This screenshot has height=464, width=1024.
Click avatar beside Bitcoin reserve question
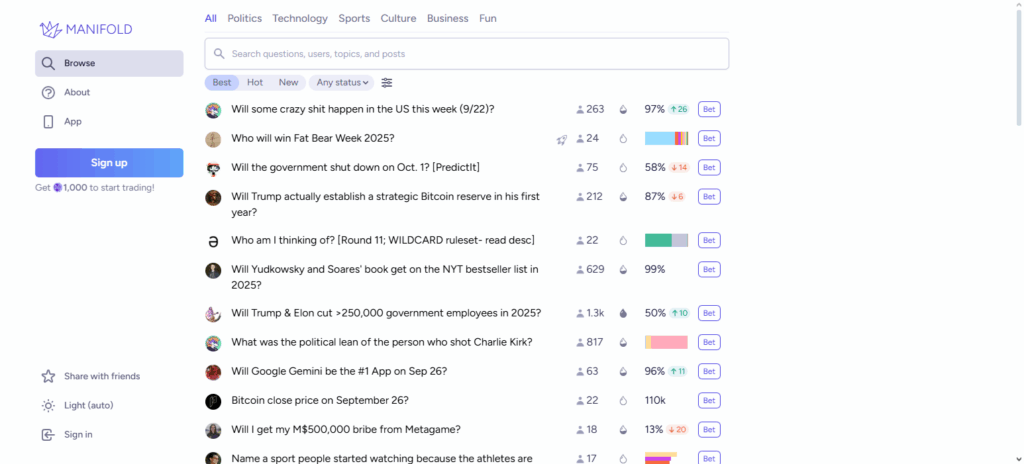click(x=213, y=197)
